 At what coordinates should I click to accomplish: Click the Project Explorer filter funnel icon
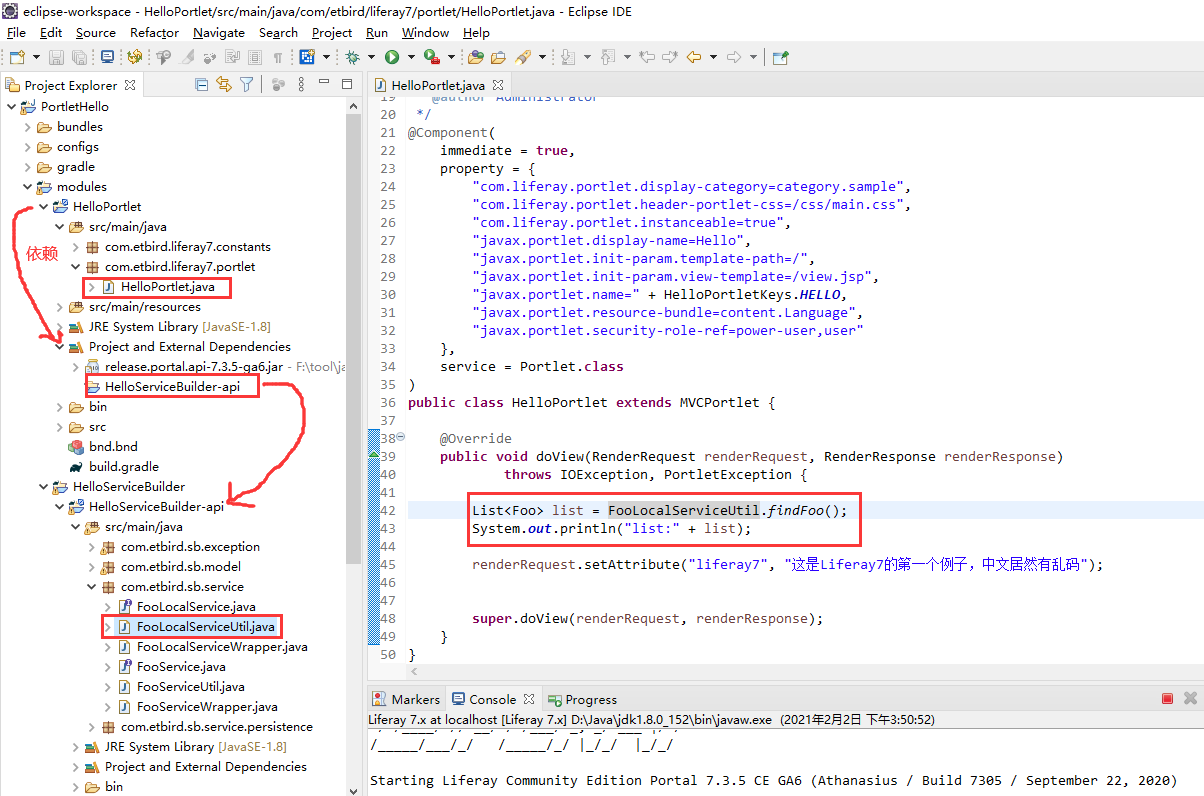click(246, 85)
